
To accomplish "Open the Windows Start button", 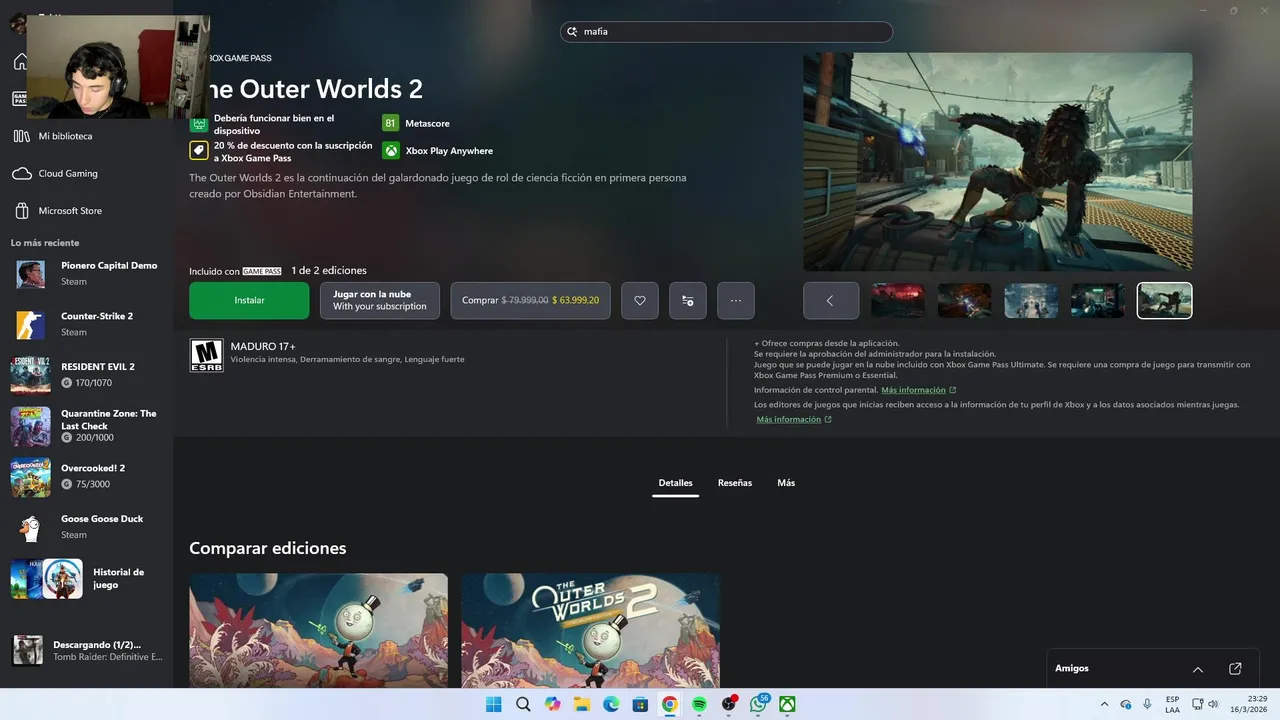I will coord(494,704).
